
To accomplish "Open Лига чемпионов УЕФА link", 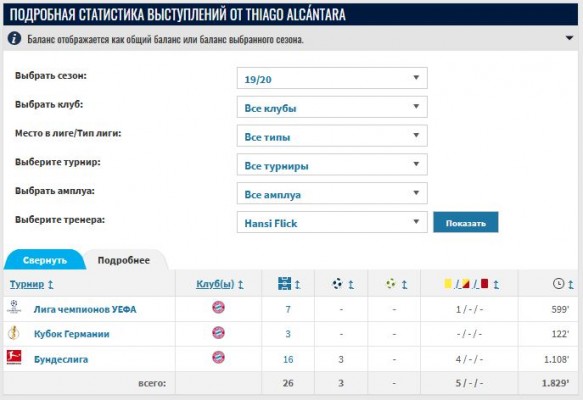I will [85, 309].
